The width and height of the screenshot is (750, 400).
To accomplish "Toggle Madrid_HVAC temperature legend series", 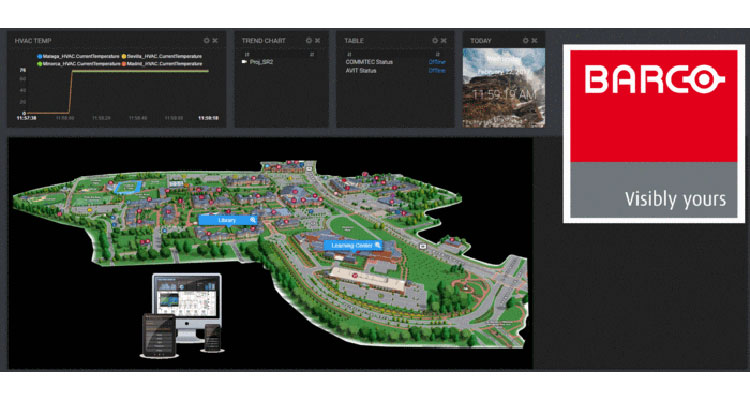I will 162,64.
